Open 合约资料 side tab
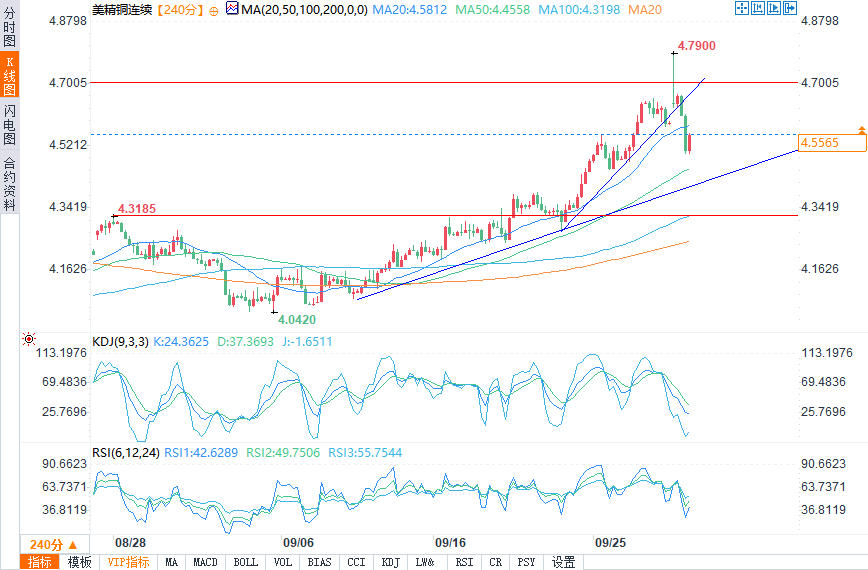 9,184
